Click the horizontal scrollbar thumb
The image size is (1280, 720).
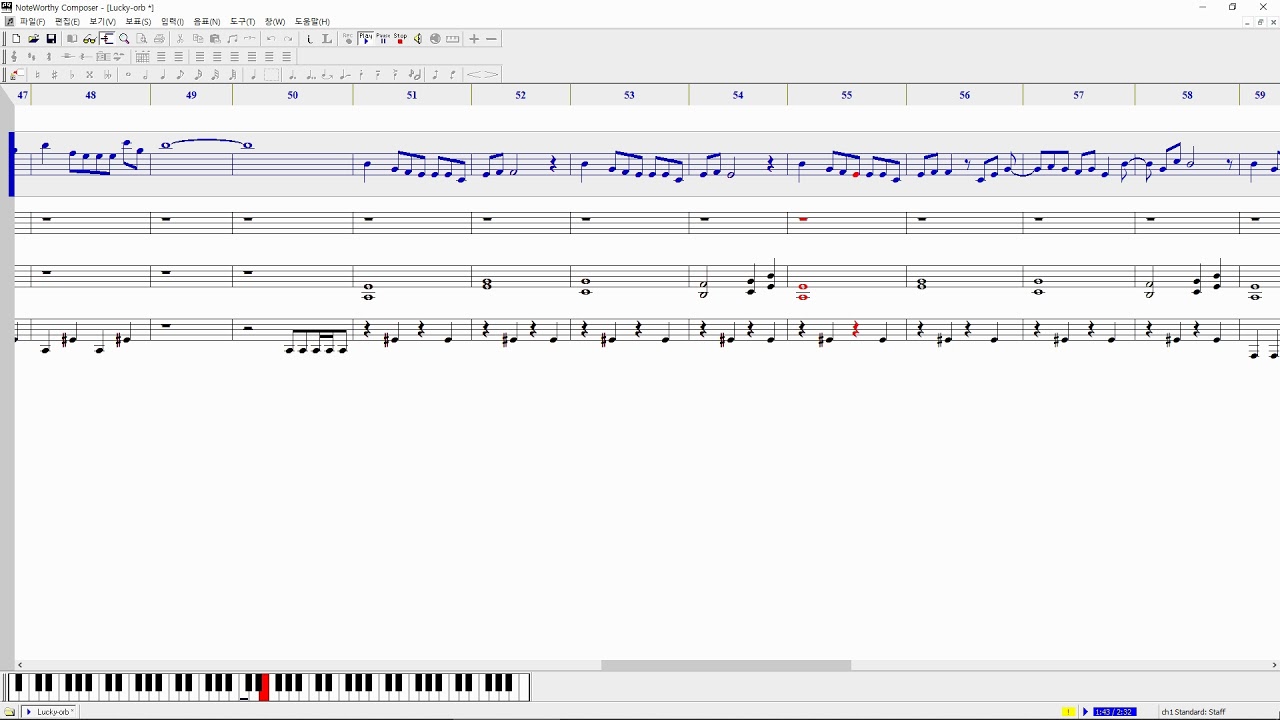(726, 665)
